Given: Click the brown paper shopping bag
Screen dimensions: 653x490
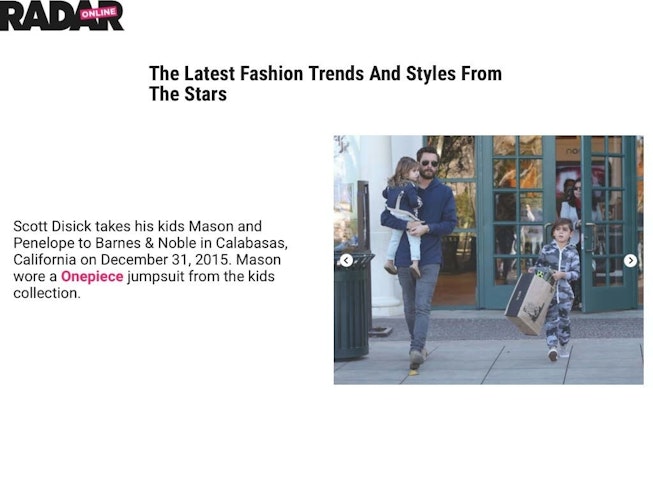Looking at the screenshot, I should pyautogui.click(x=529, y=303).
